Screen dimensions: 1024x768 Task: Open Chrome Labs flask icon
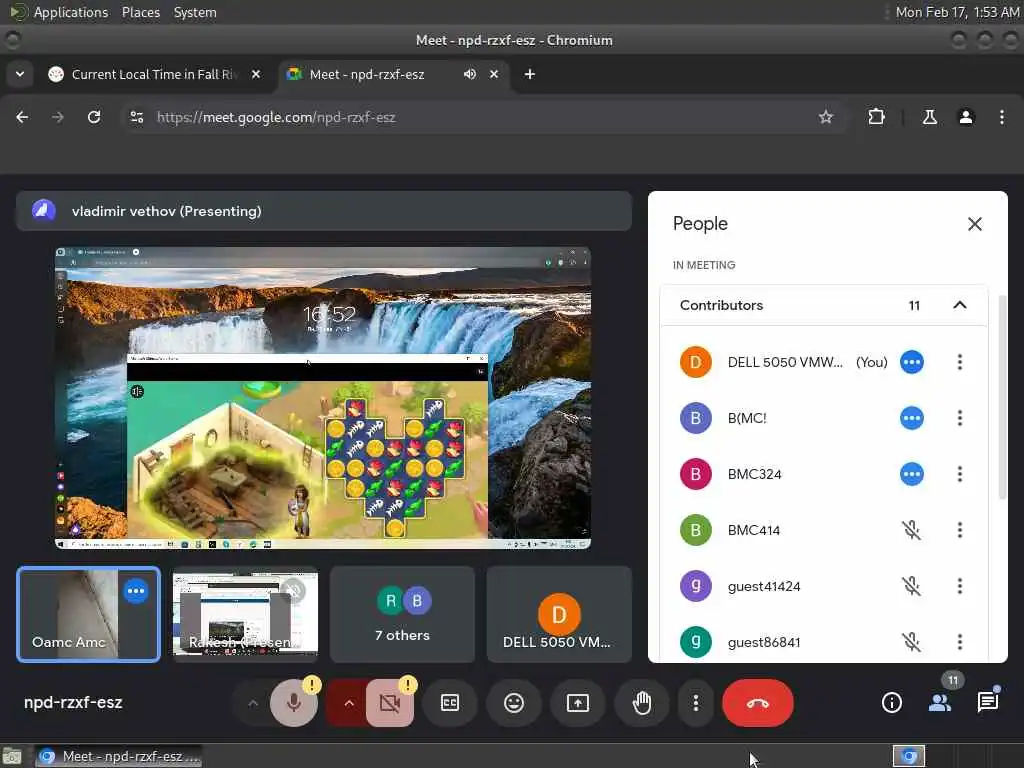930,118
